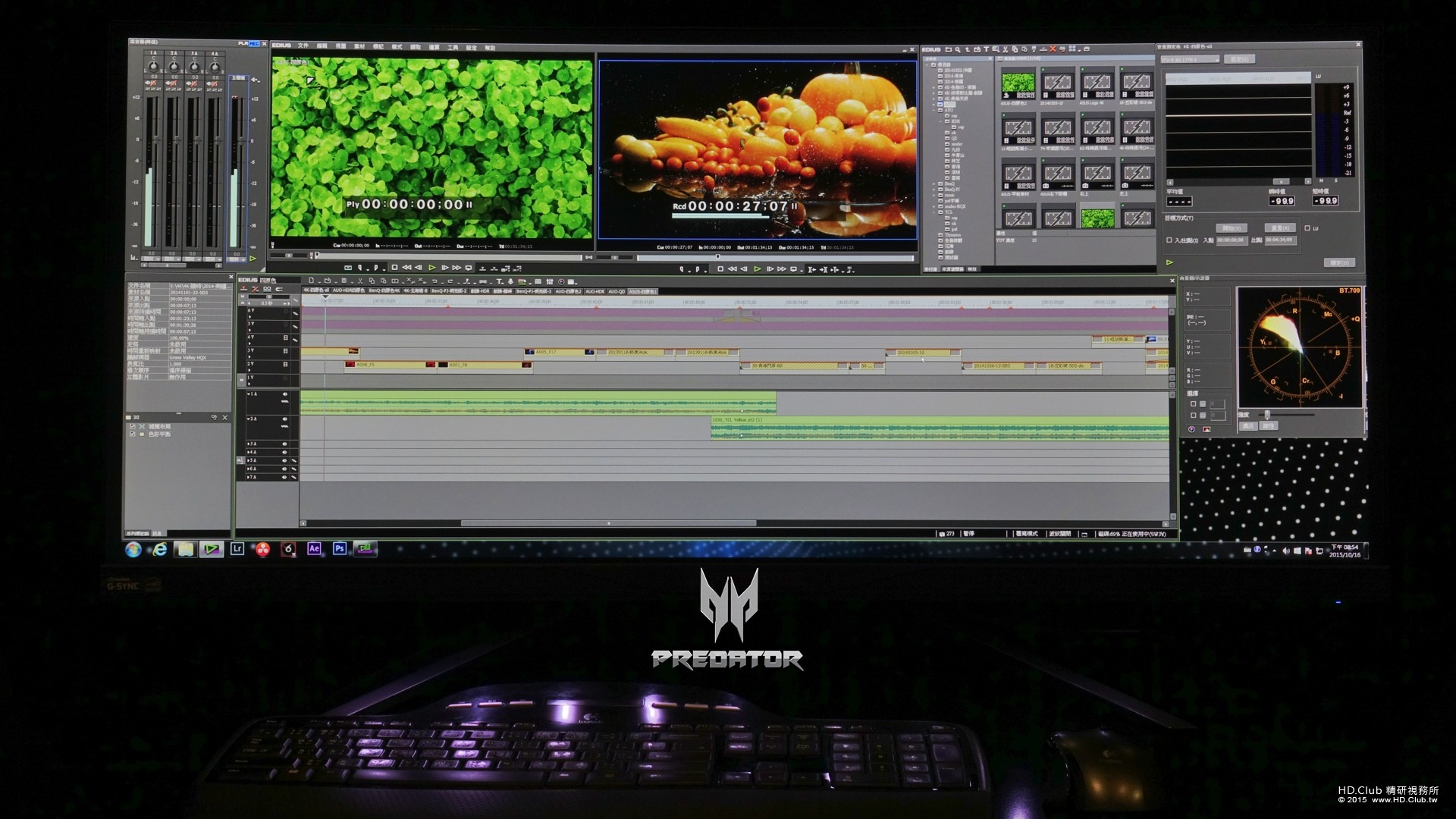Open the ITU-R BS.1770-2 loudness standard dropdown

[1191, 59]
